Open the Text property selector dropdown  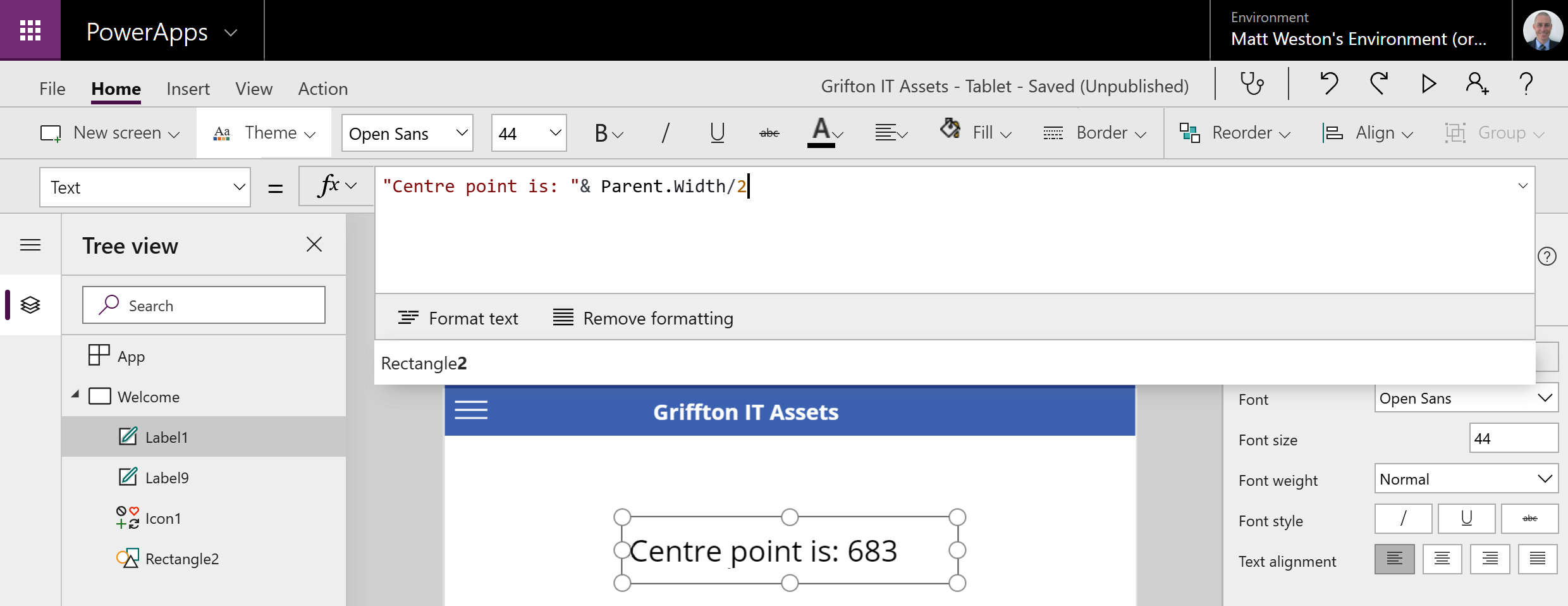145,187
